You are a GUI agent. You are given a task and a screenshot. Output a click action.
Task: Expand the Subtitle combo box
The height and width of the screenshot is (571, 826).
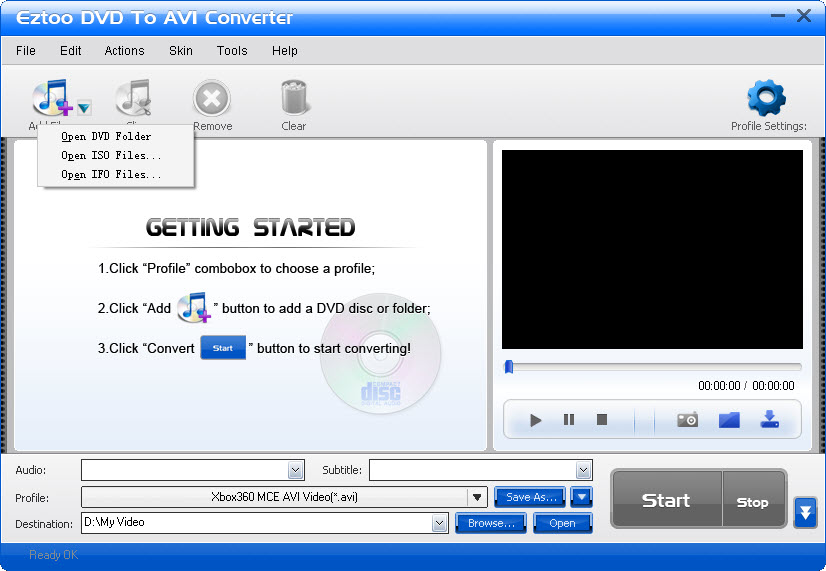[x=583, y=470]
